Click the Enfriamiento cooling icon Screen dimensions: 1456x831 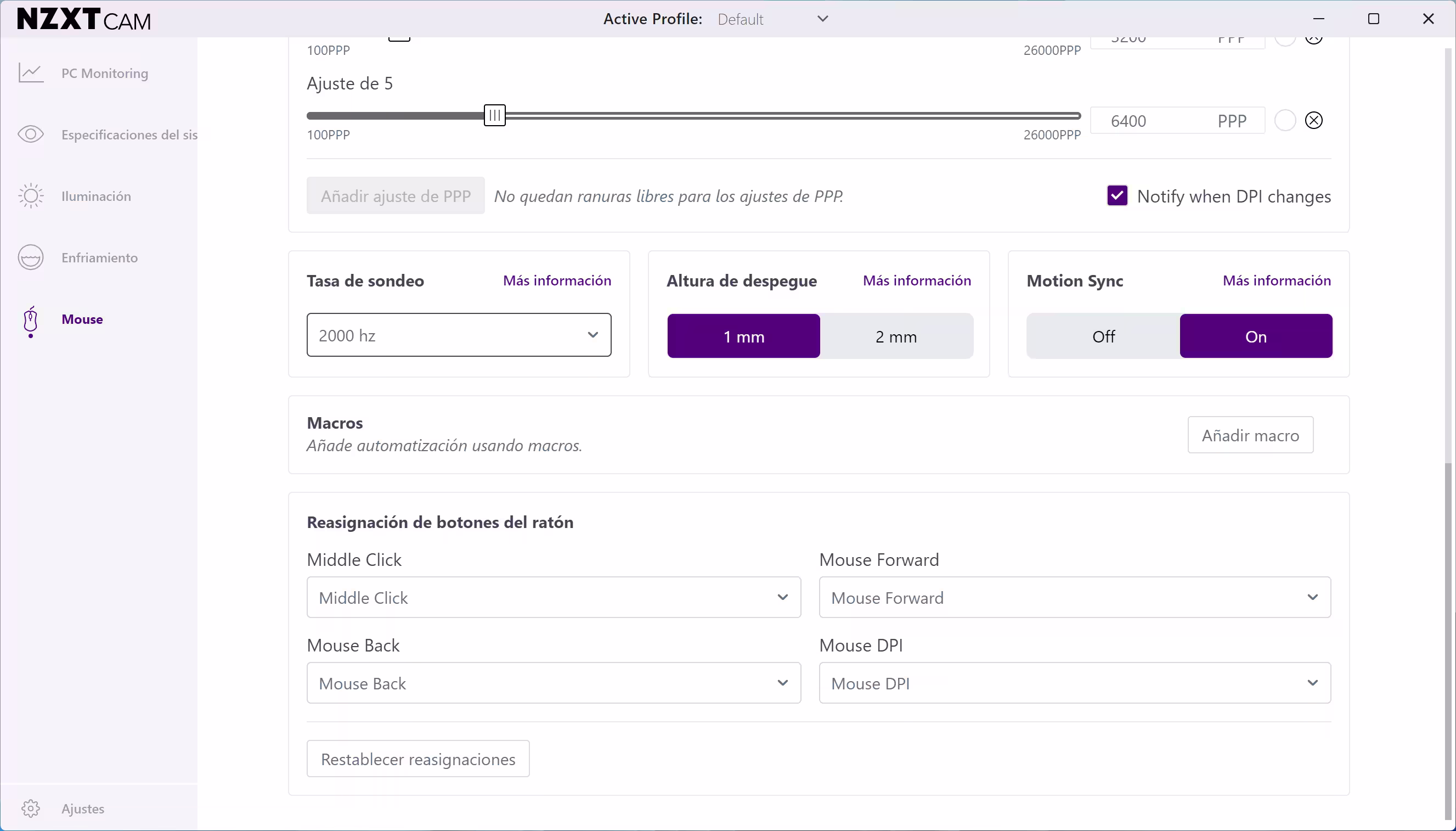pyautogui.click(x=31, y=257)
